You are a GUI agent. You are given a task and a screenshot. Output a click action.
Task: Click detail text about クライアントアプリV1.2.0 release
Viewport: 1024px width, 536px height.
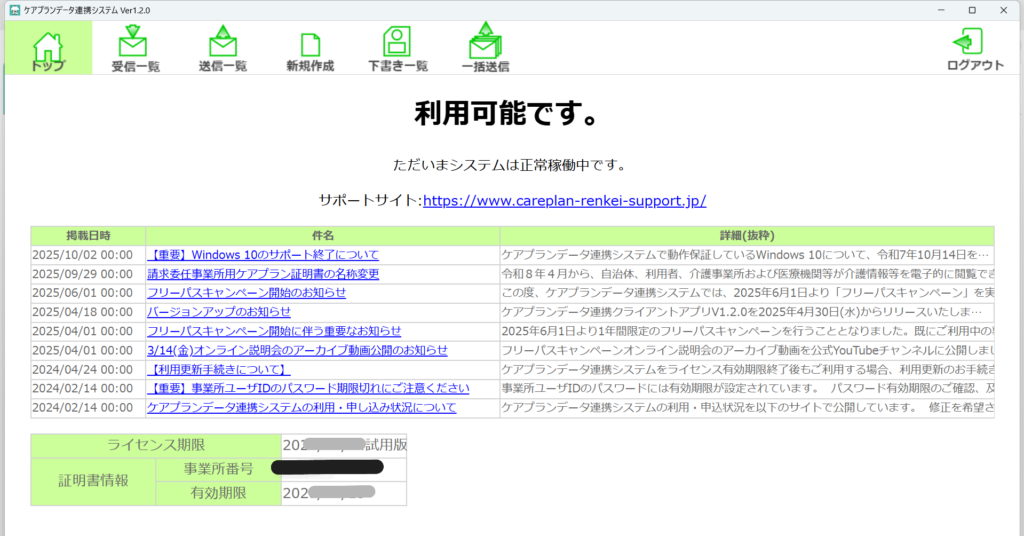(741, 312)
